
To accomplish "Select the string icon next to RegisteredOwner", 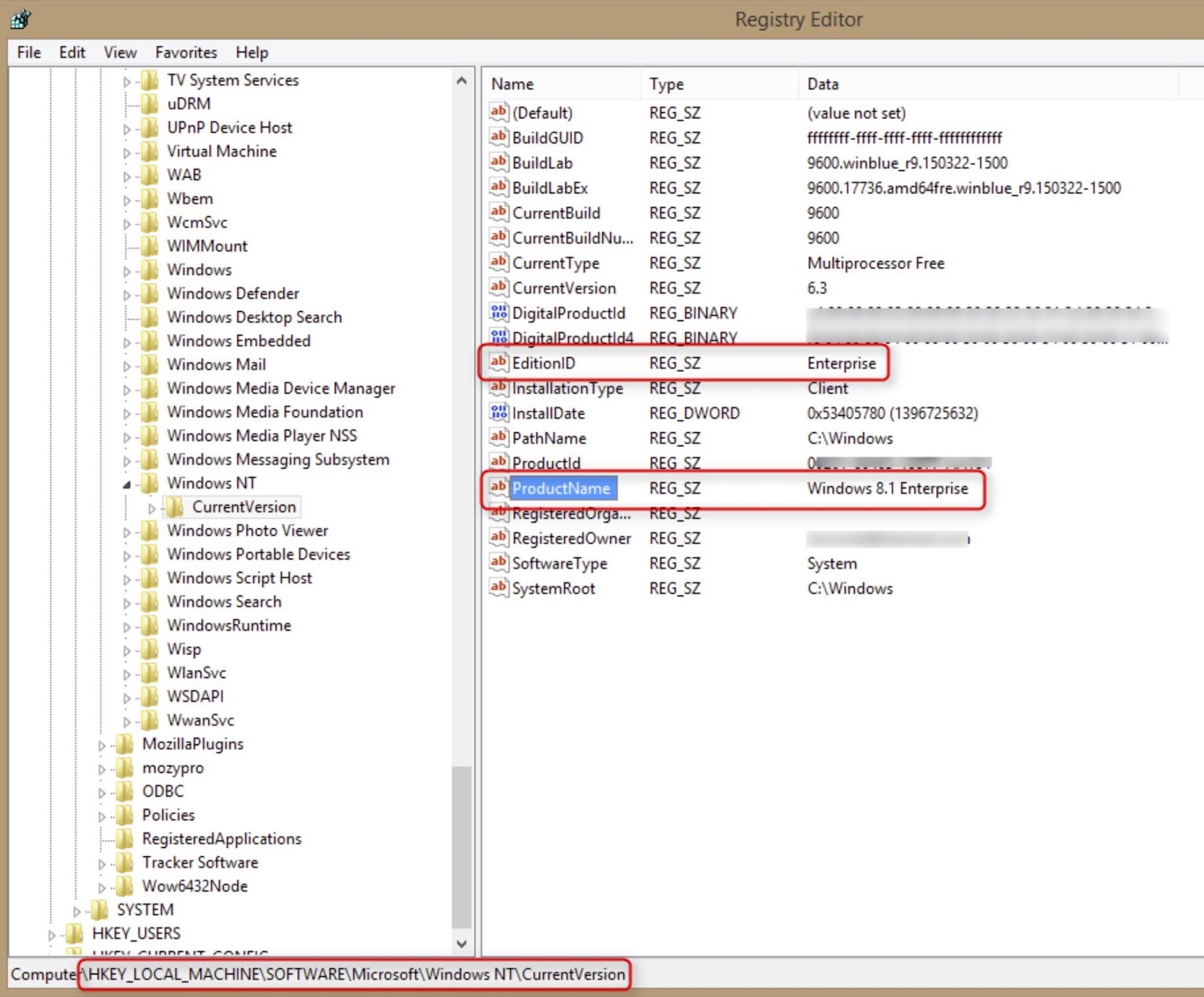I will pyautogui.click(x=499, y=538).
